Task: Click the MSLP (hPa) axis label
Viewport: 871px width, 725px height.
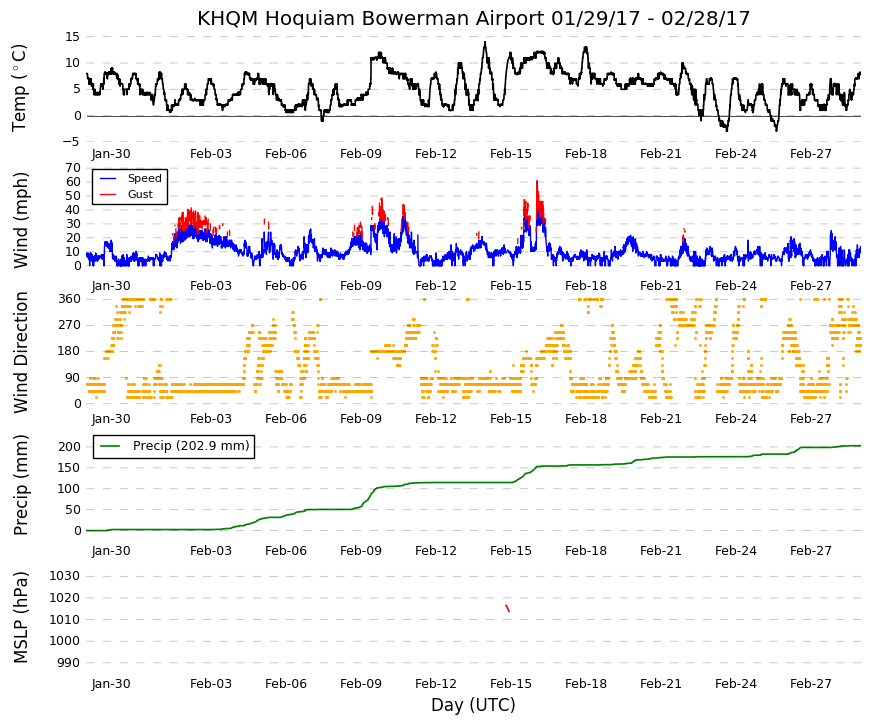Action: click(20, 618)
